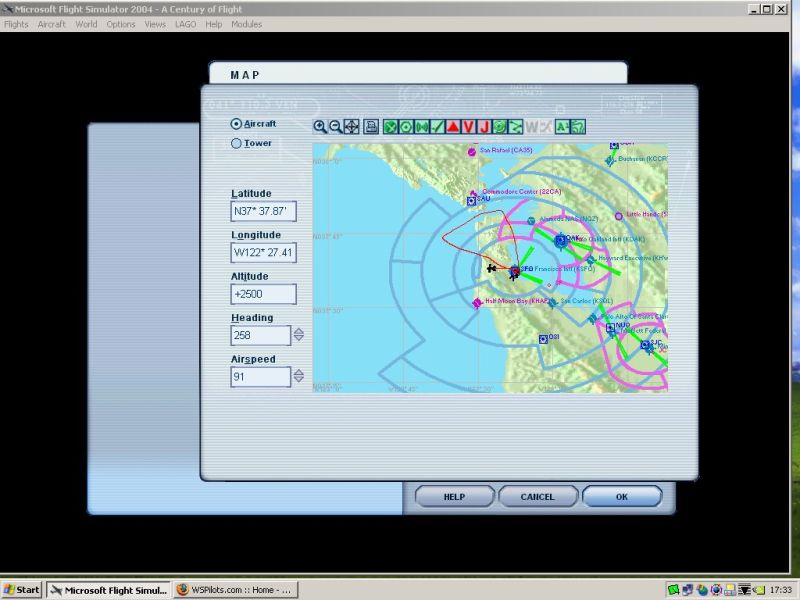Select the Aircraft radio button

click(236, 124)
